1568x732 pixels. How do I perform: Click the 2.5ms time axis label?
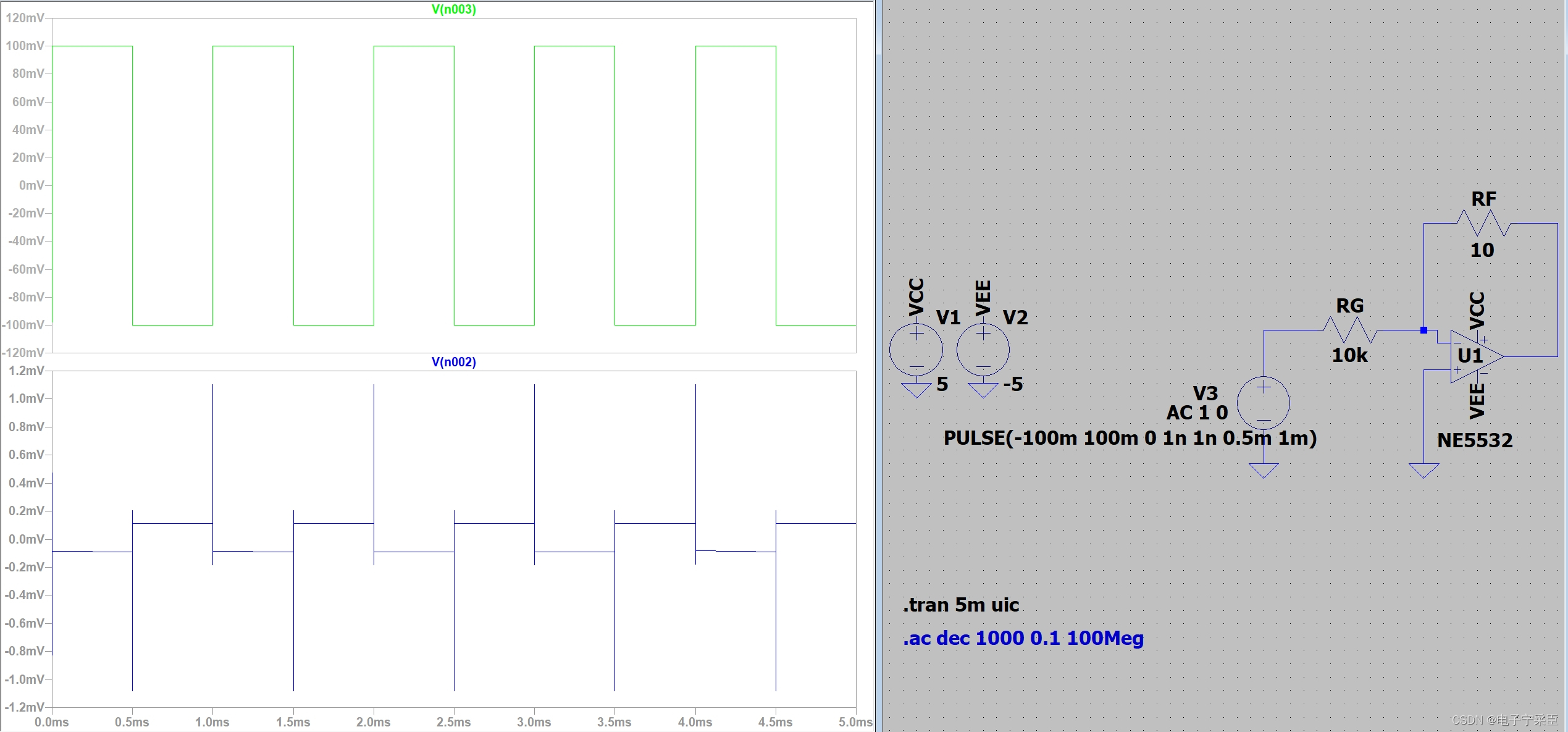tap(453, 722)
